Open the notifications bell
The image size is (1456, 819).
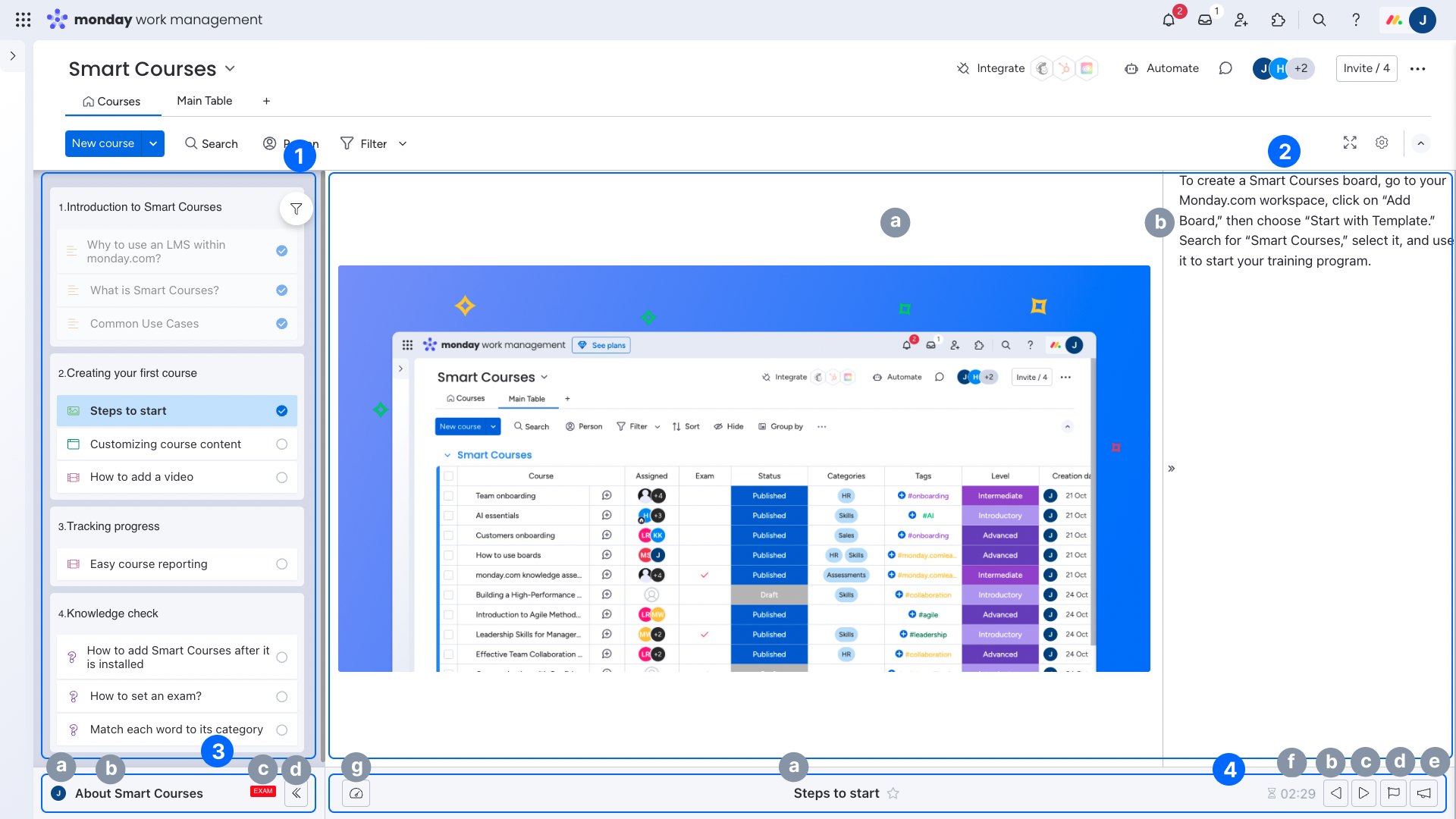point(1168,20)
